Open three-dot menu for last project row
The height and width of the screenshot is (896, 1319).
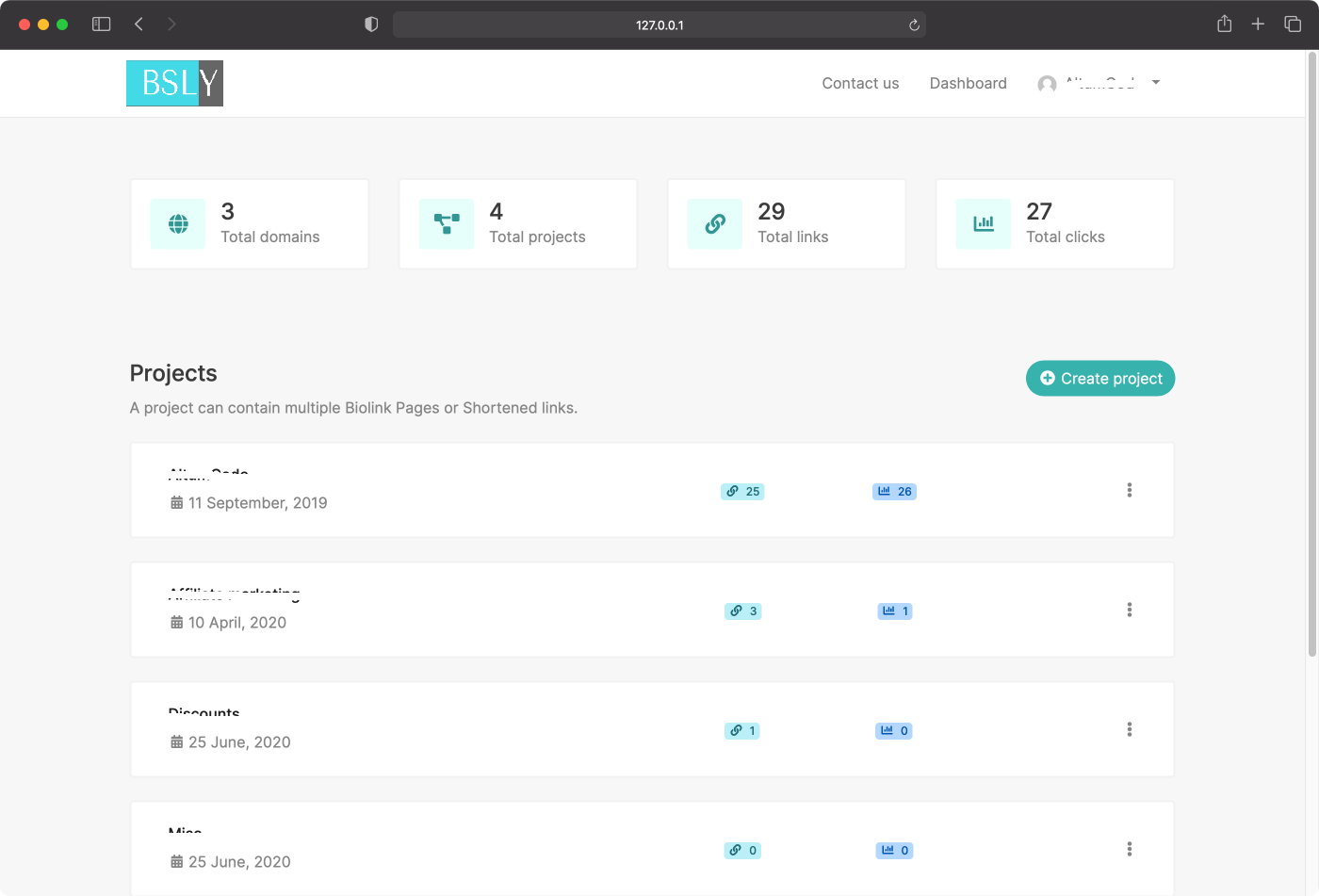1129,849
